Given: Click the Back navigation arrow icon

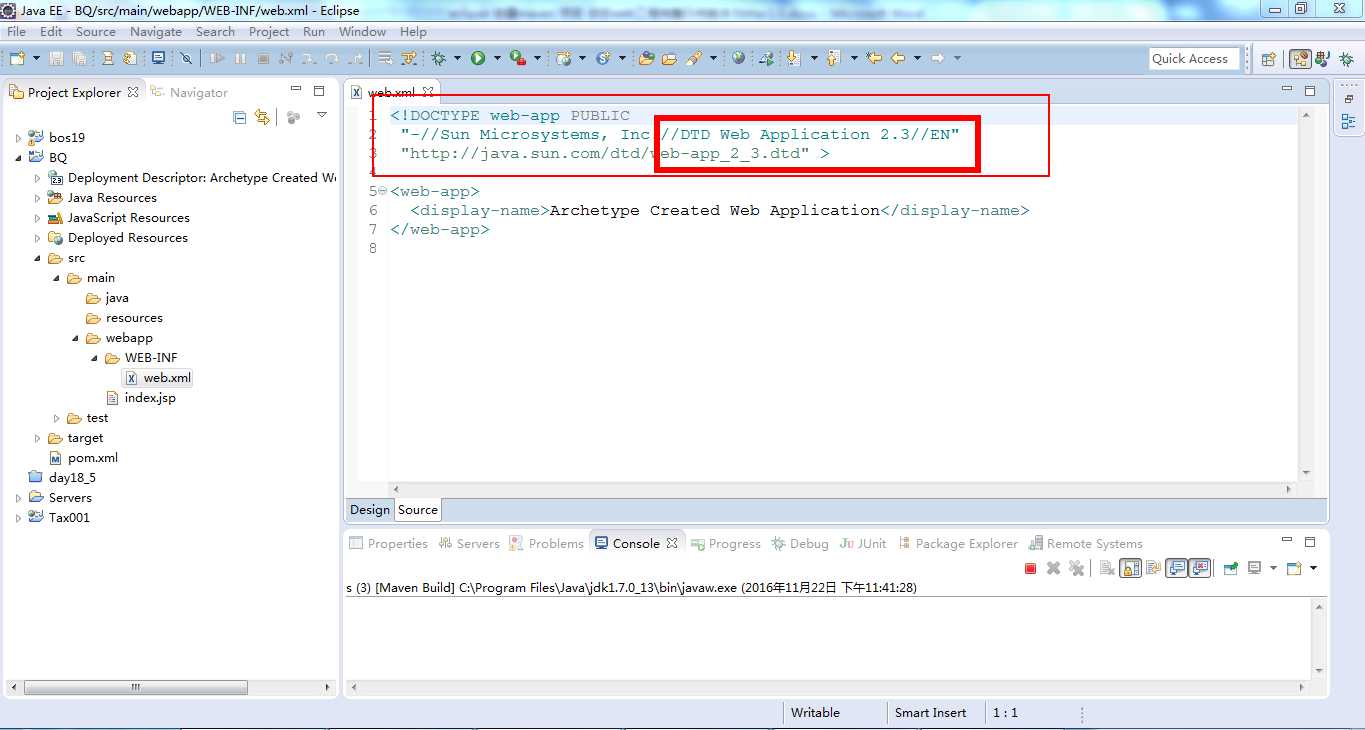Looking at the screenshot, I should [x=898, y=58].
